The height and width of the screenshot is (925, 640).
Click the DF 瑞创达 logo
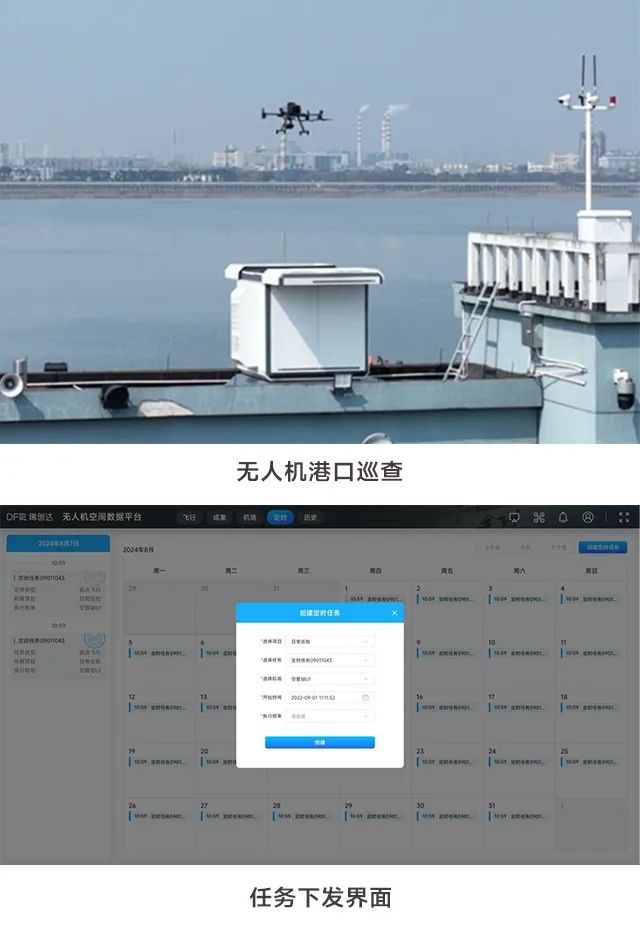(27, 517)
